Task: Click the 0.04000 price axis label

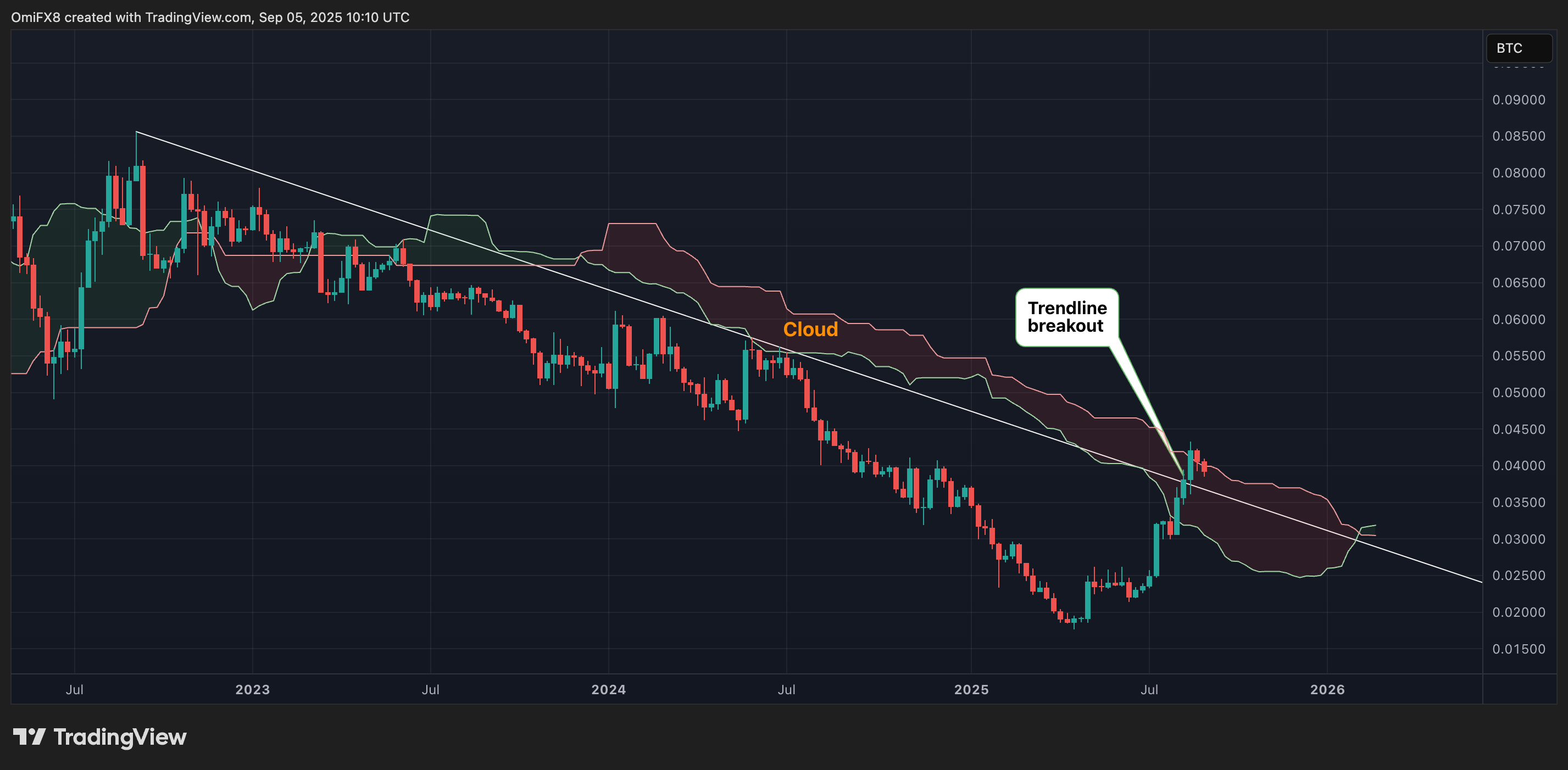Action: tap(1519, 466)
